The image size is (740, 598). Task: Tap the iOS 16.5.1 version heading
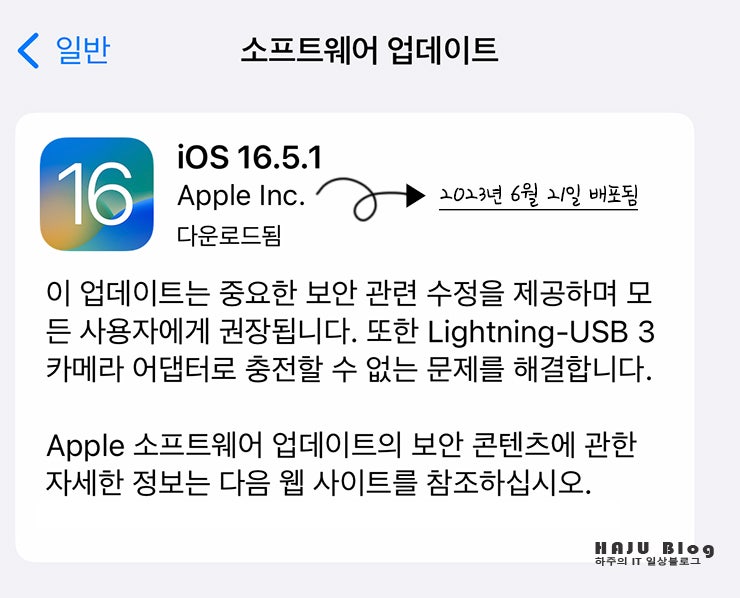[250, 157]
